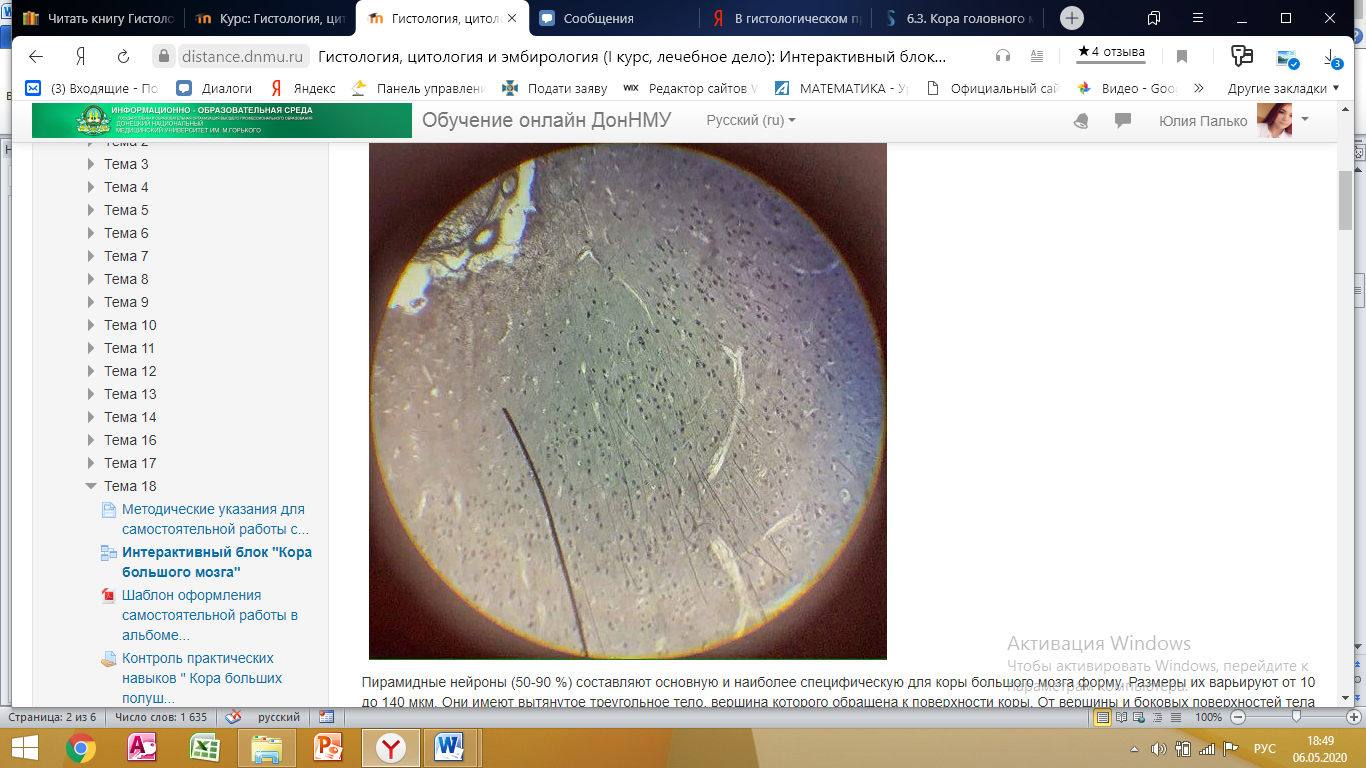Open the Видео - Google bookmark
Image resolution: width=1366 pixels, height=768 pixels.
point(1127,88)
